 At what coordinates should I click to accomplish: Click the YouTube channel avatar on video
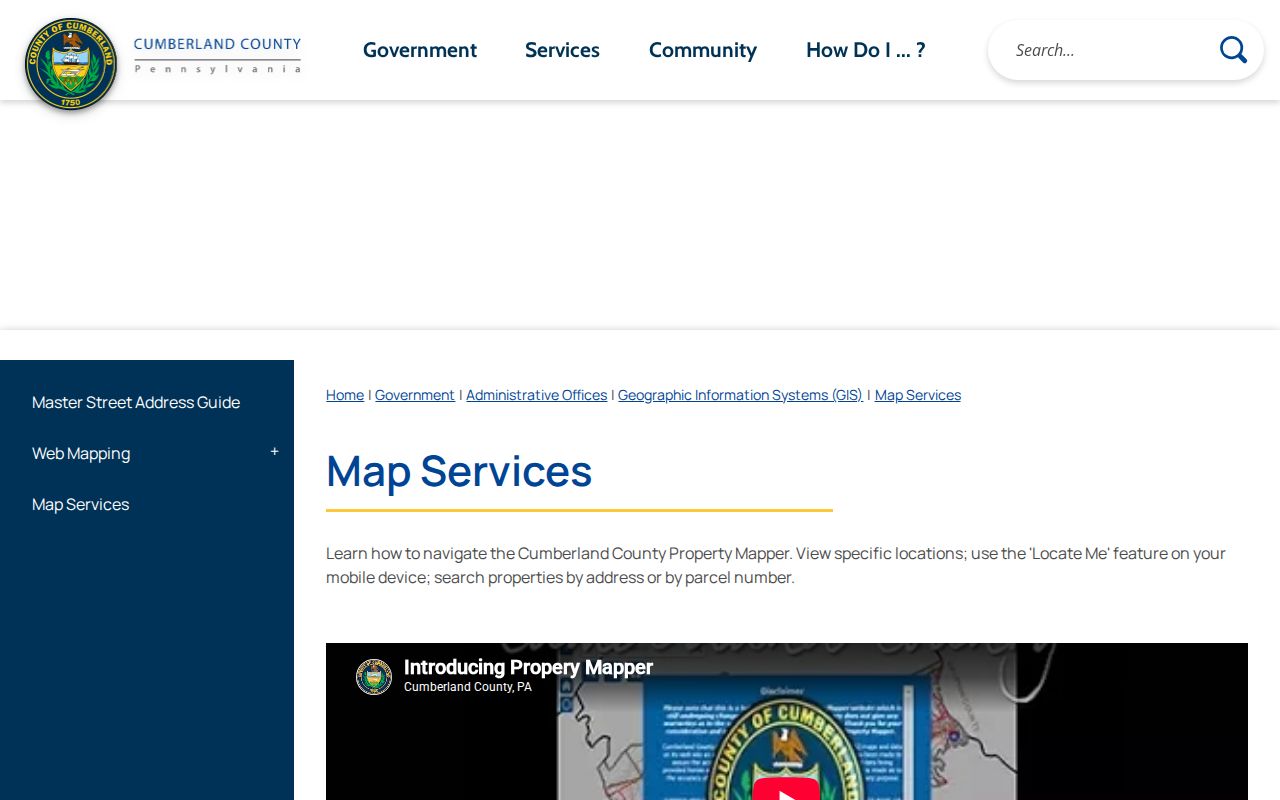374,677
